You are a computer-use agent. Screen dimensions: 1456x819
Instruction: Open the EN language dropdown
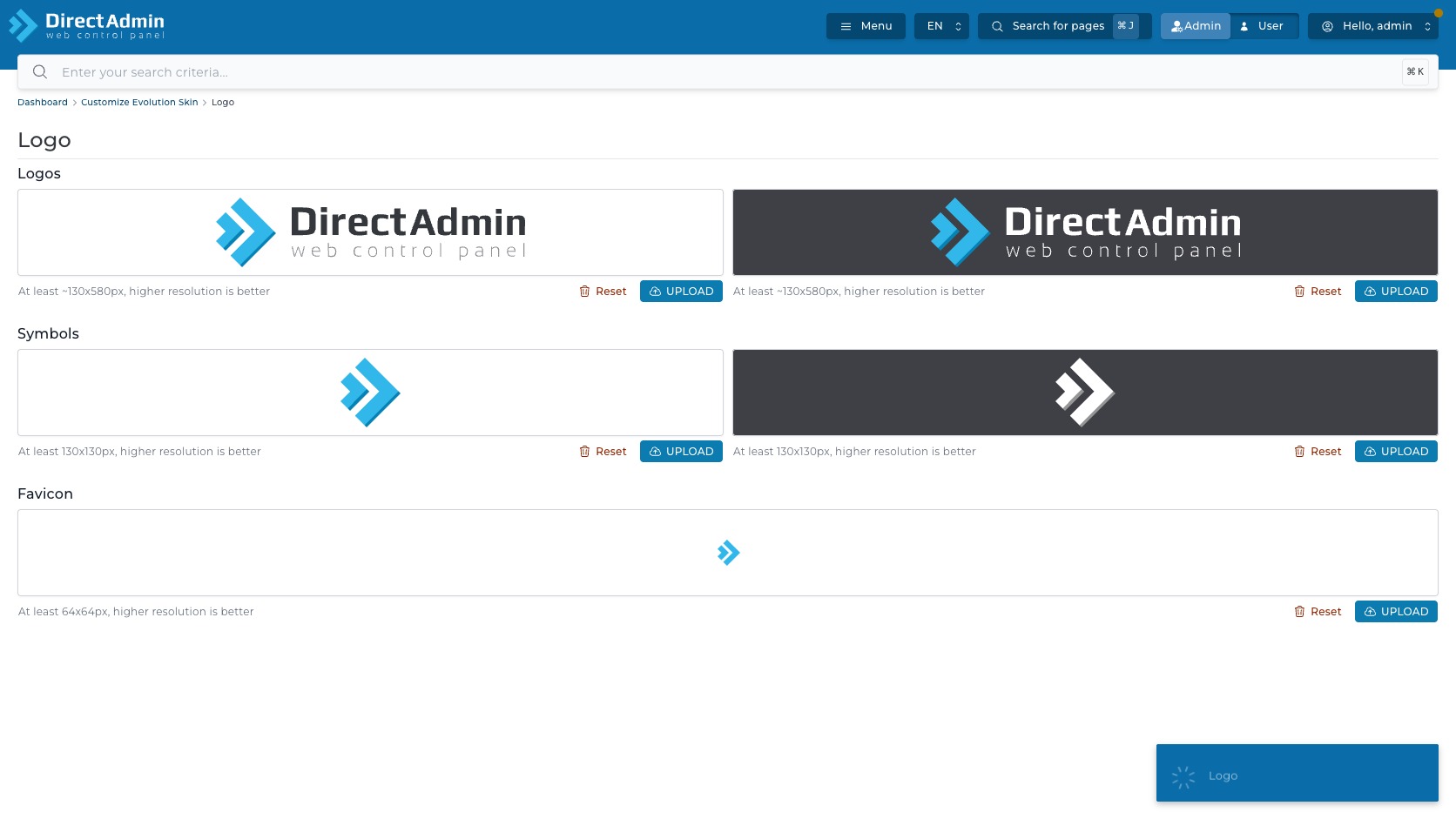coord(941,26)
